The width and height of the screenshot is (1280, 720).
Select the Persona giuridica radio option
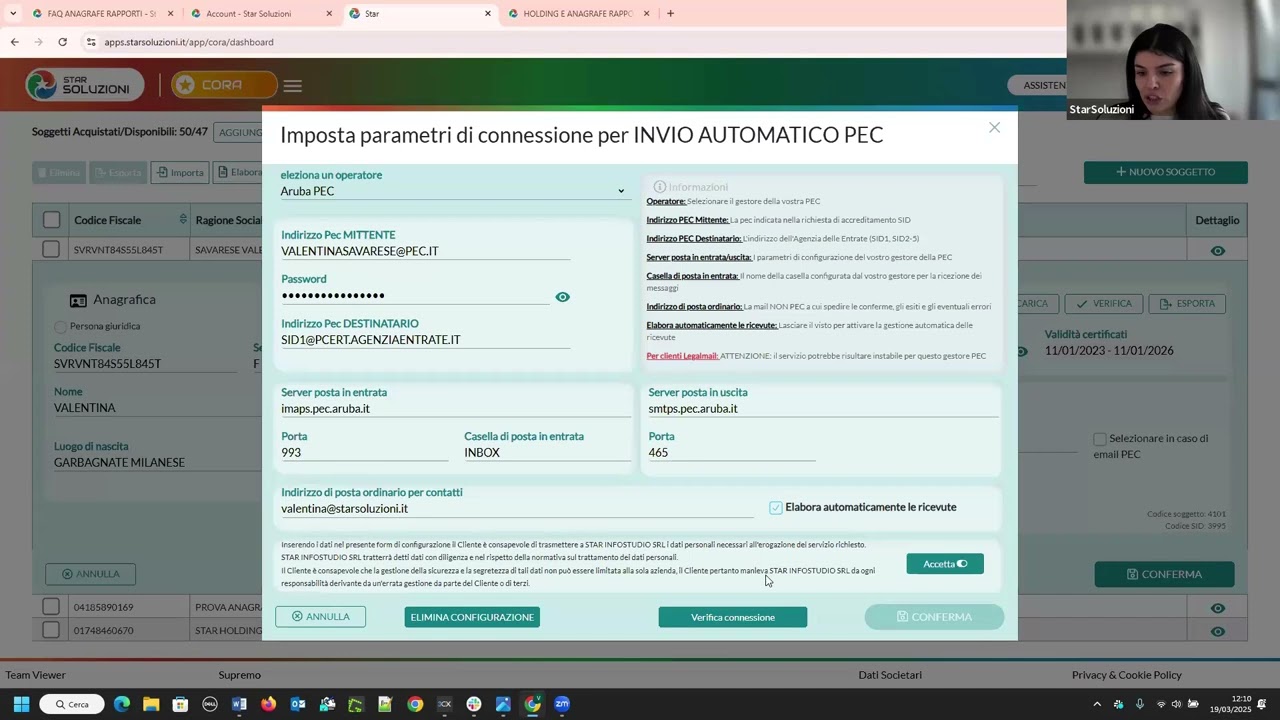(60, 327)
